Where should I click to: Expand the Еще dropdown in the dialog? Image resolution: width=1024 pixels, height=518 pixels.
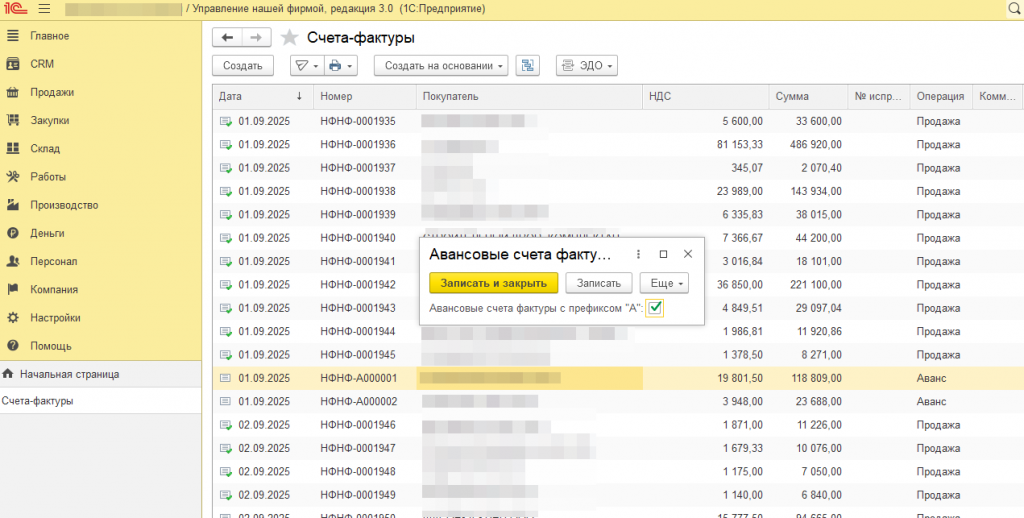664,283
